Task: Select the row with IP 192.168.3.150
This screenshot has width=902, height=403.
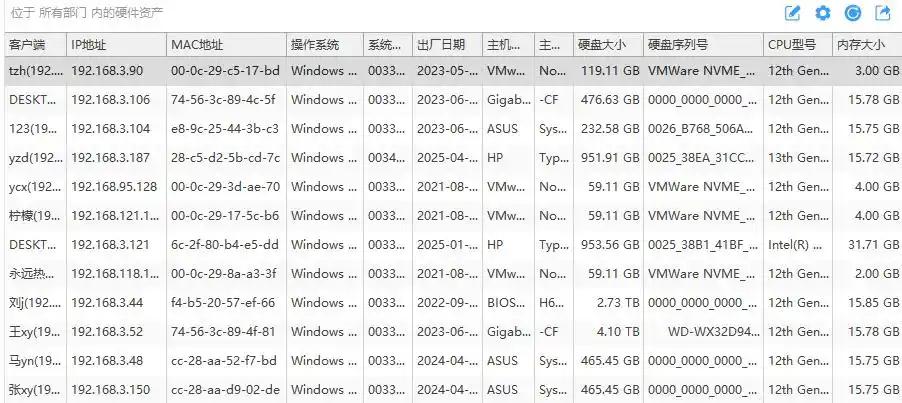Action: point(453,389)
